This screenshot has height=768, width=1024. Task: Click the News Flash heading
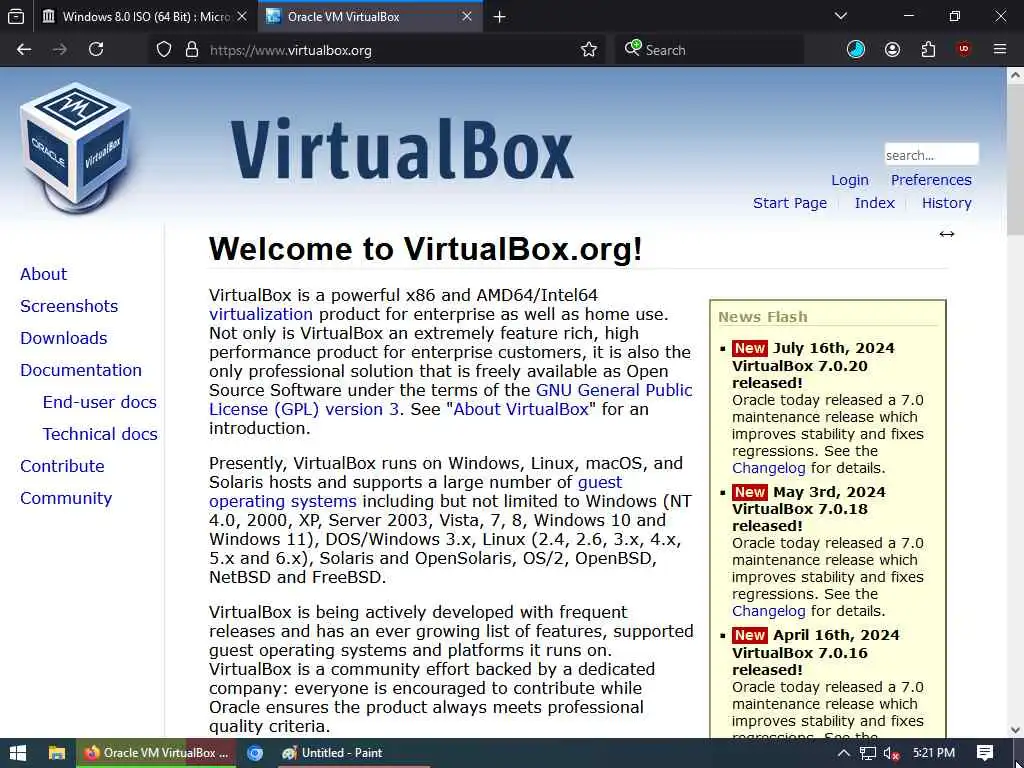pyautogui.click(x=763, y=317)
